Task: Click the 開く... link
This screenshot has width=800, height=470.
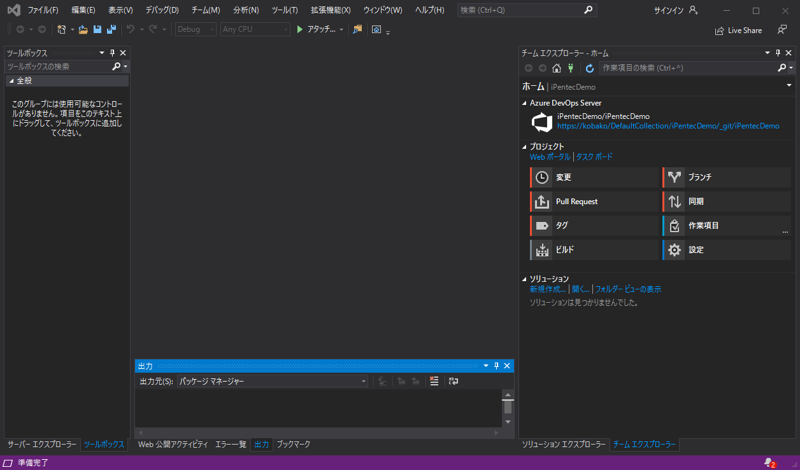Action: 581,289
